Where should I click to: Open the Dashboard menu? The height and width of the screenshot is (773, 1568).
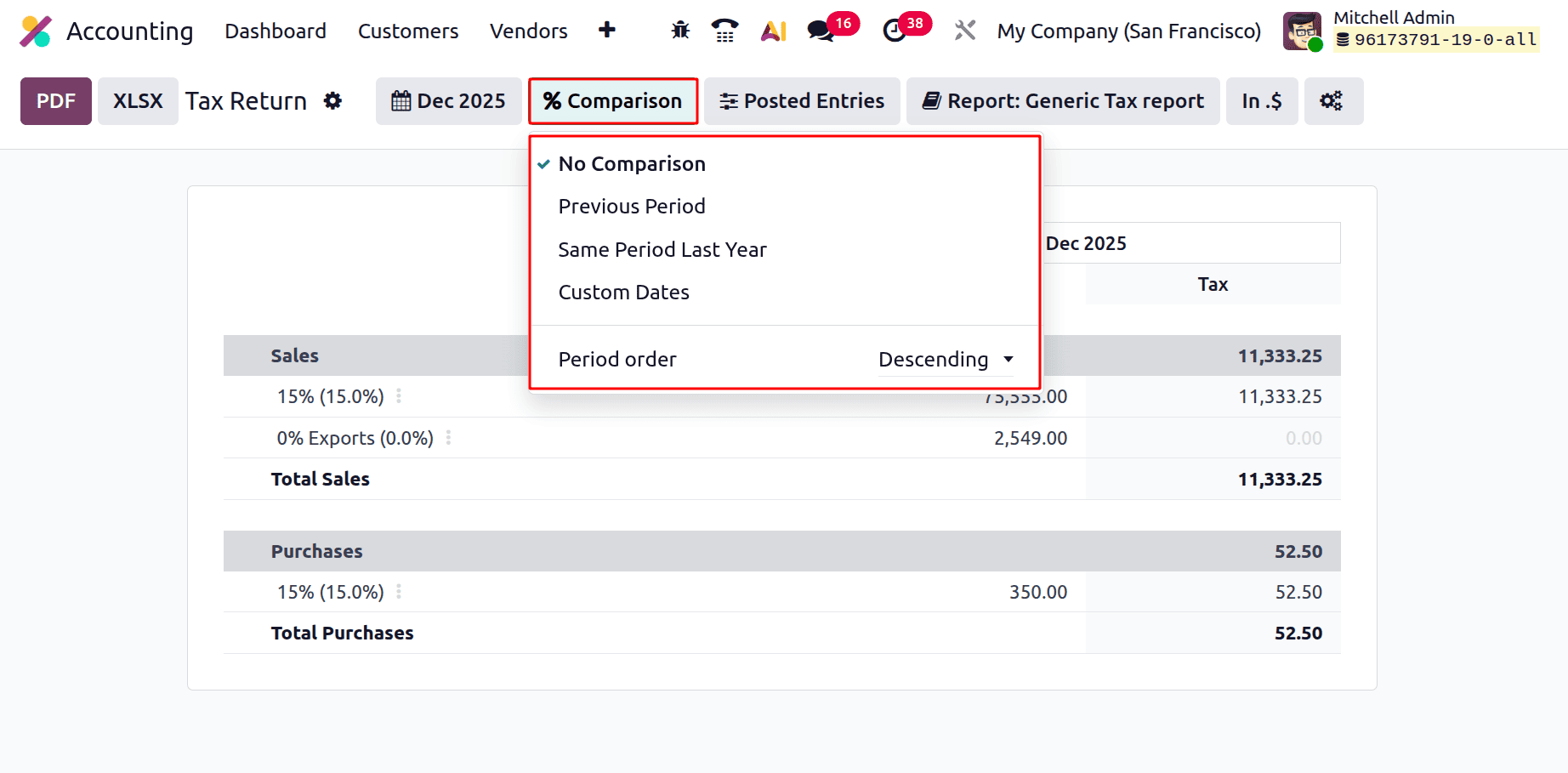point(276,31)
